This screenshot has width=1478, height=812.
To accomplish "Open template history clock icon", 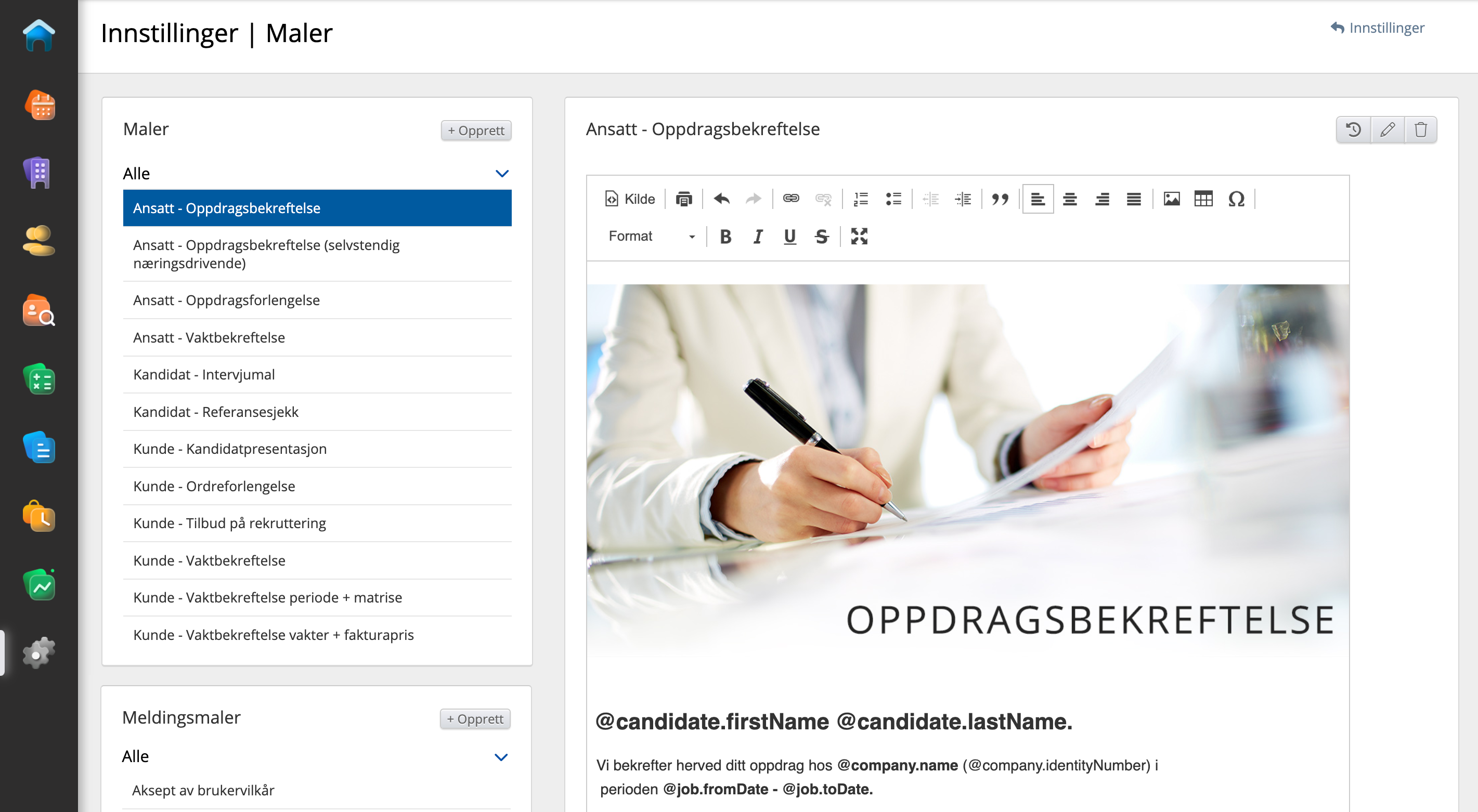I will (1354, 129).
